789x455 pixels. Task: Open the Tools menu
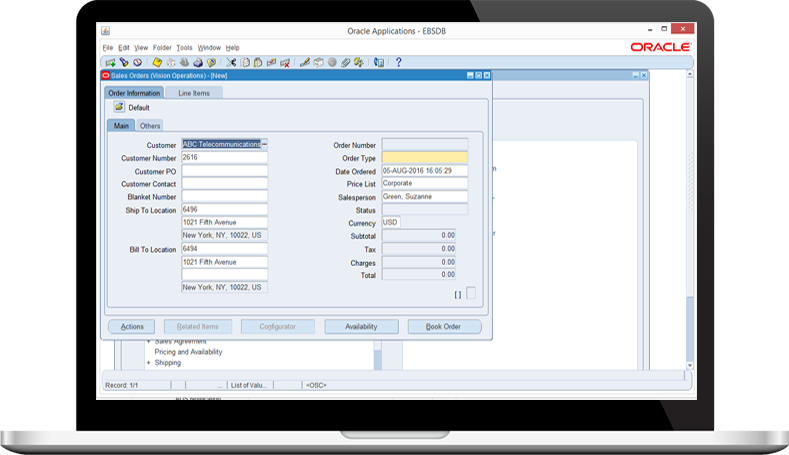pos(184,48)
